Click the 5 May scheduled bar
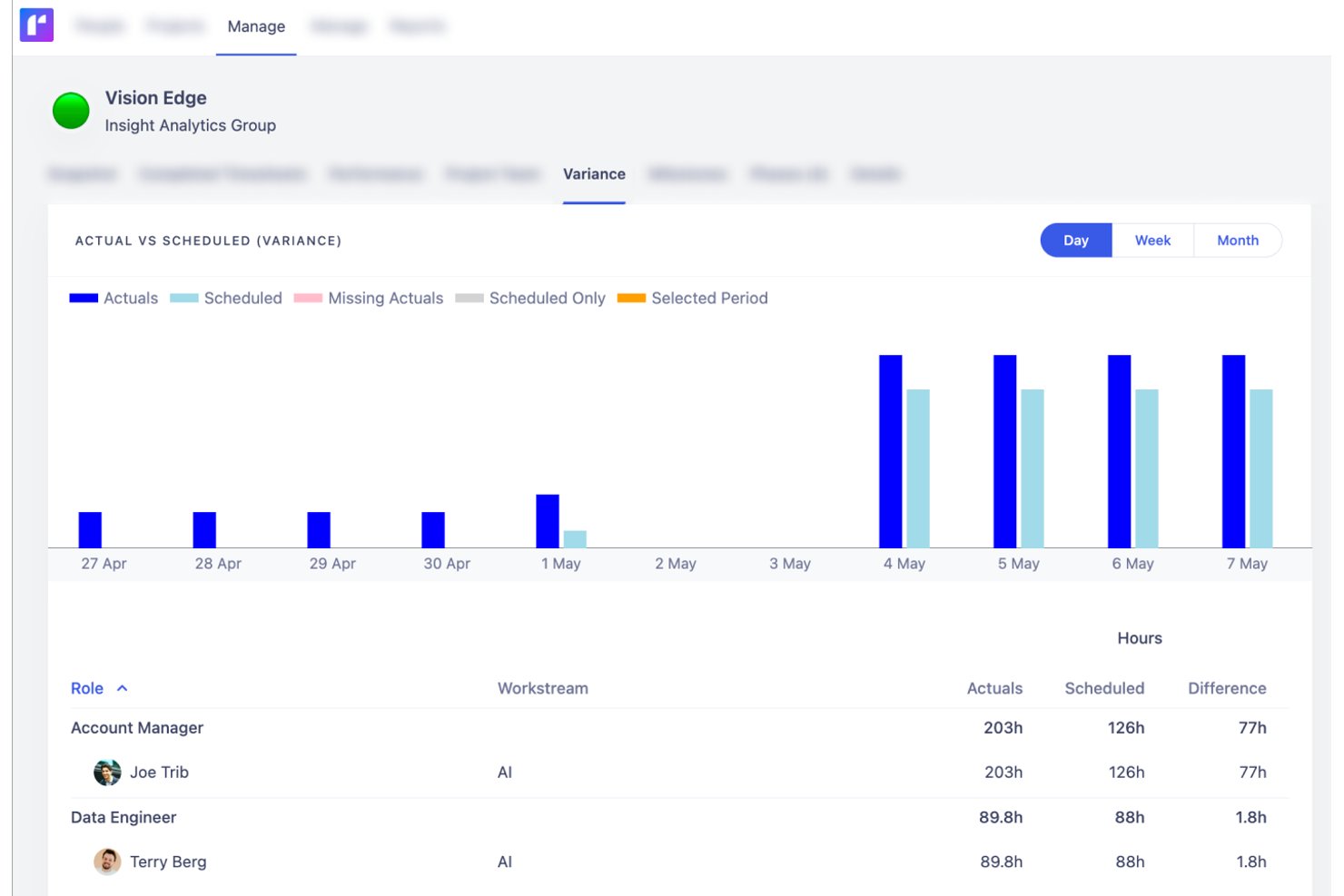Image resolution: width=1344 pixels, height=896 pixels. coord(1033,468)
